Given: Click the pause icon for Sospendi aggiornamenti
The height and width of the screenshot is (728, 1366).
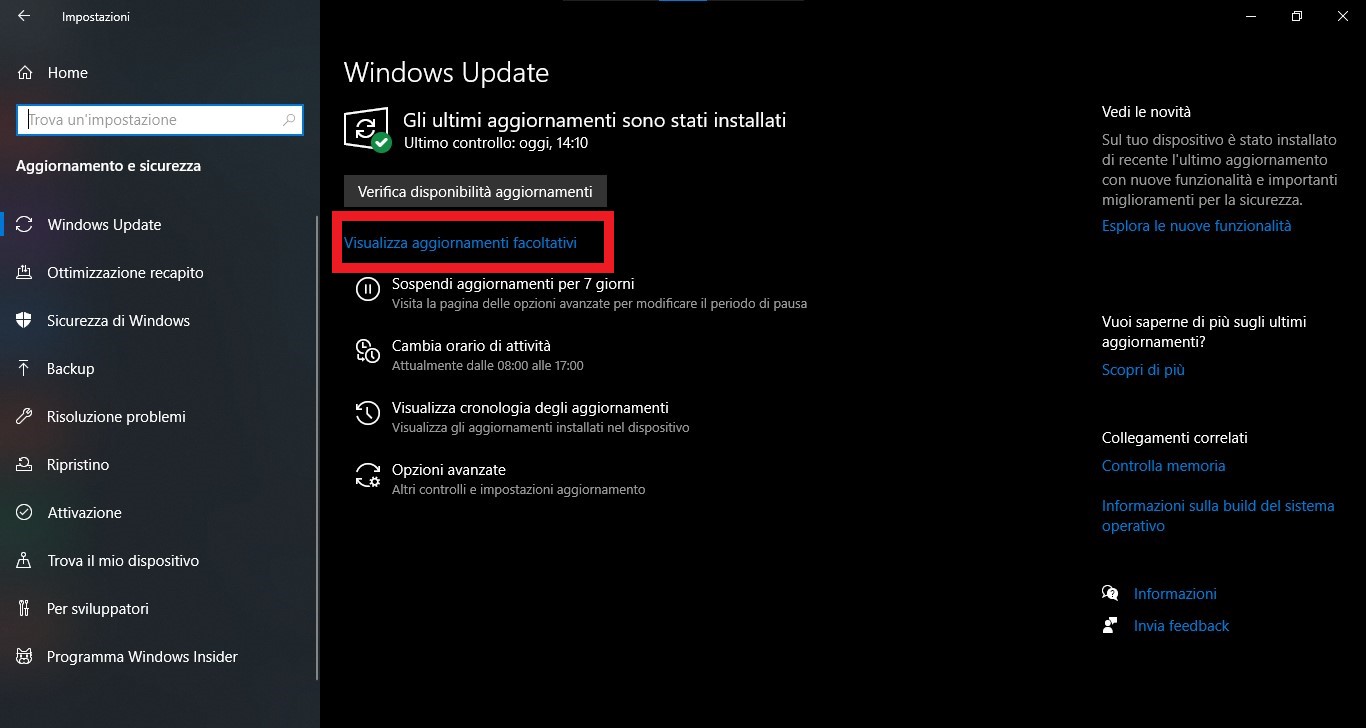Looking at the screenshot, I should coord(368,290).
